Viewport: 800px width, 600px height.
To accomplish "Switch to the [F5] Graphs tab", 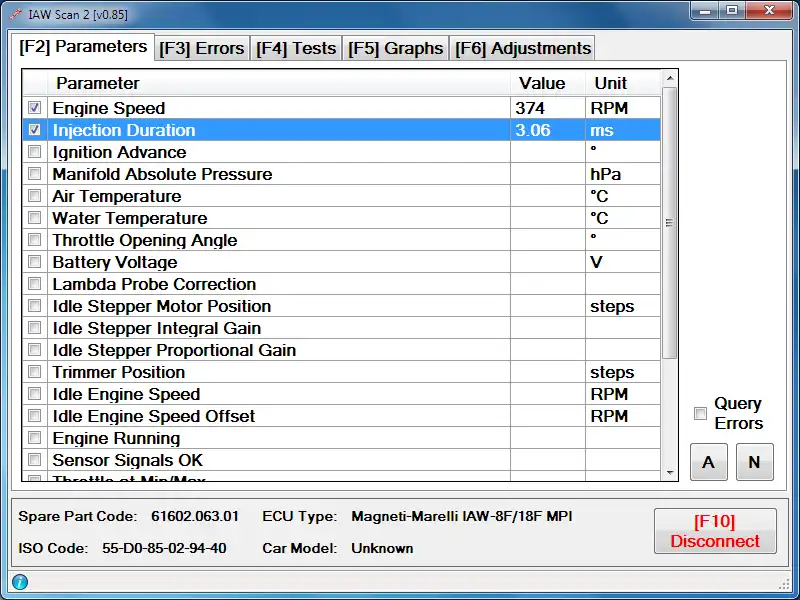I will point(395,48).
